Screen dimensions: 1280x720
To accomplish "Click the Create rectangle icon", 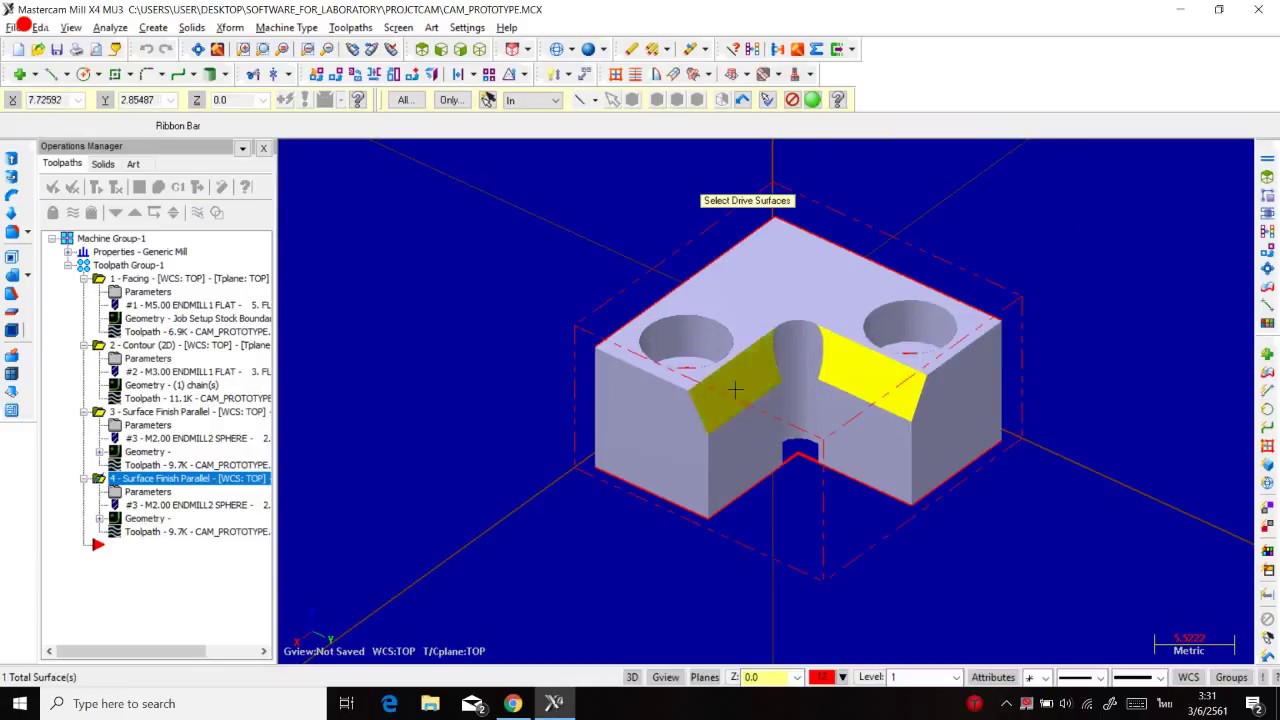I will [x=115, y=74].
